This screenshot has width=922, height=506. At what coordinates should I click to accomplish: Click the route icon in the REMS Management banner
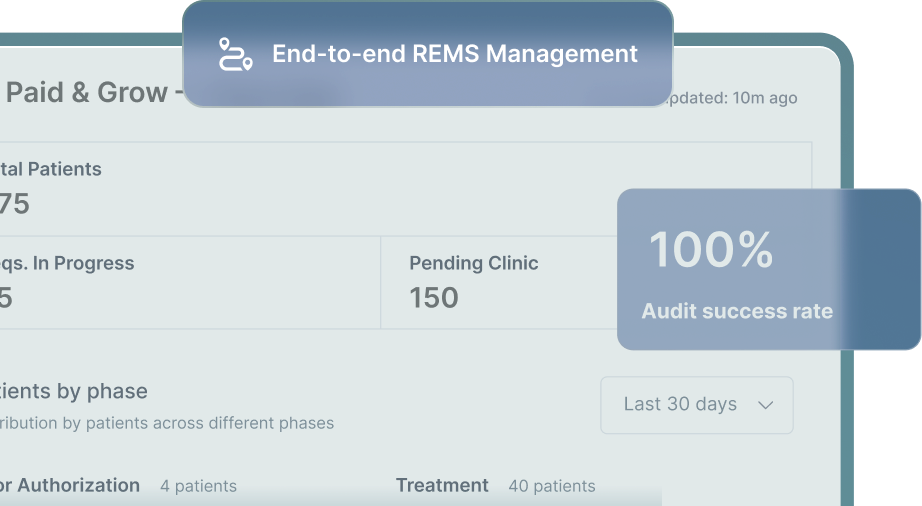pyautogui.click(x=236, y=54)
